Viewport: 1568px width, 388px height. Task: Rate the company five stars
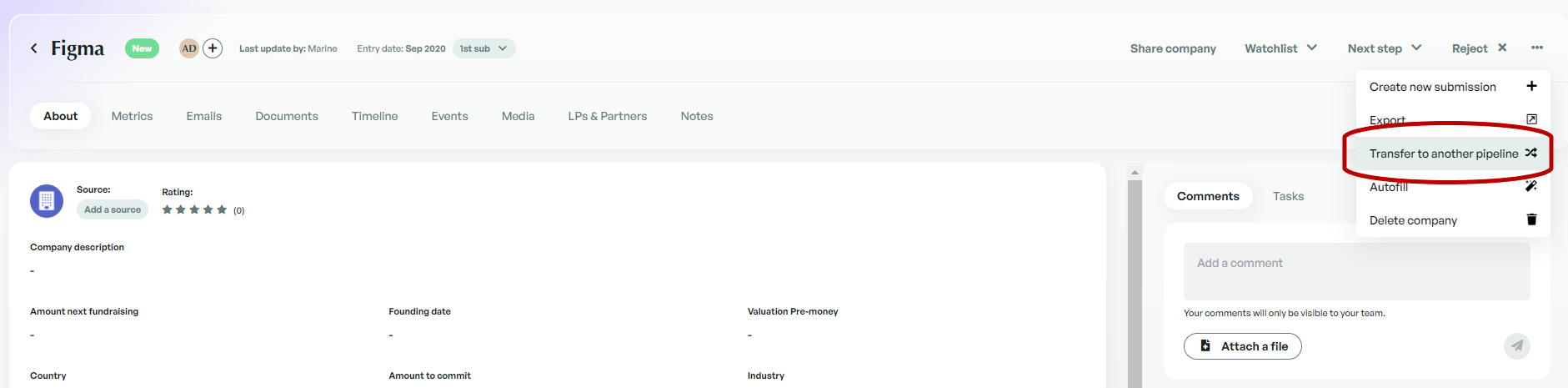[222, 209]
